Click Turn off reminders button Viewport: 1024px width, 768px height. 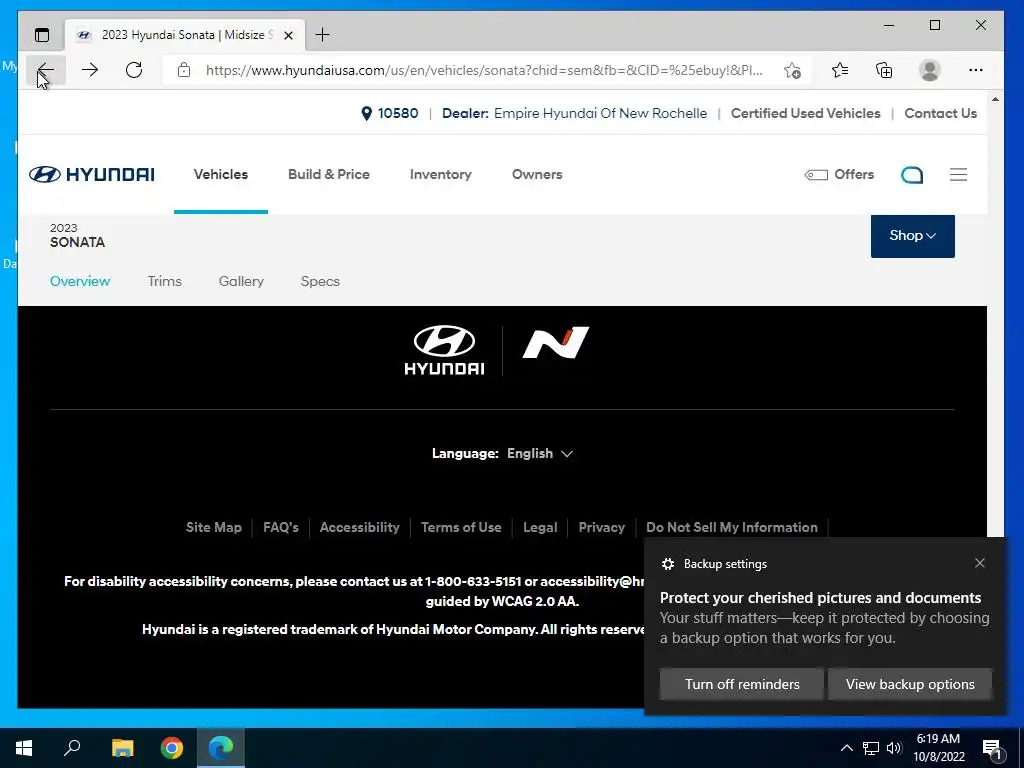tap(742, 684)
